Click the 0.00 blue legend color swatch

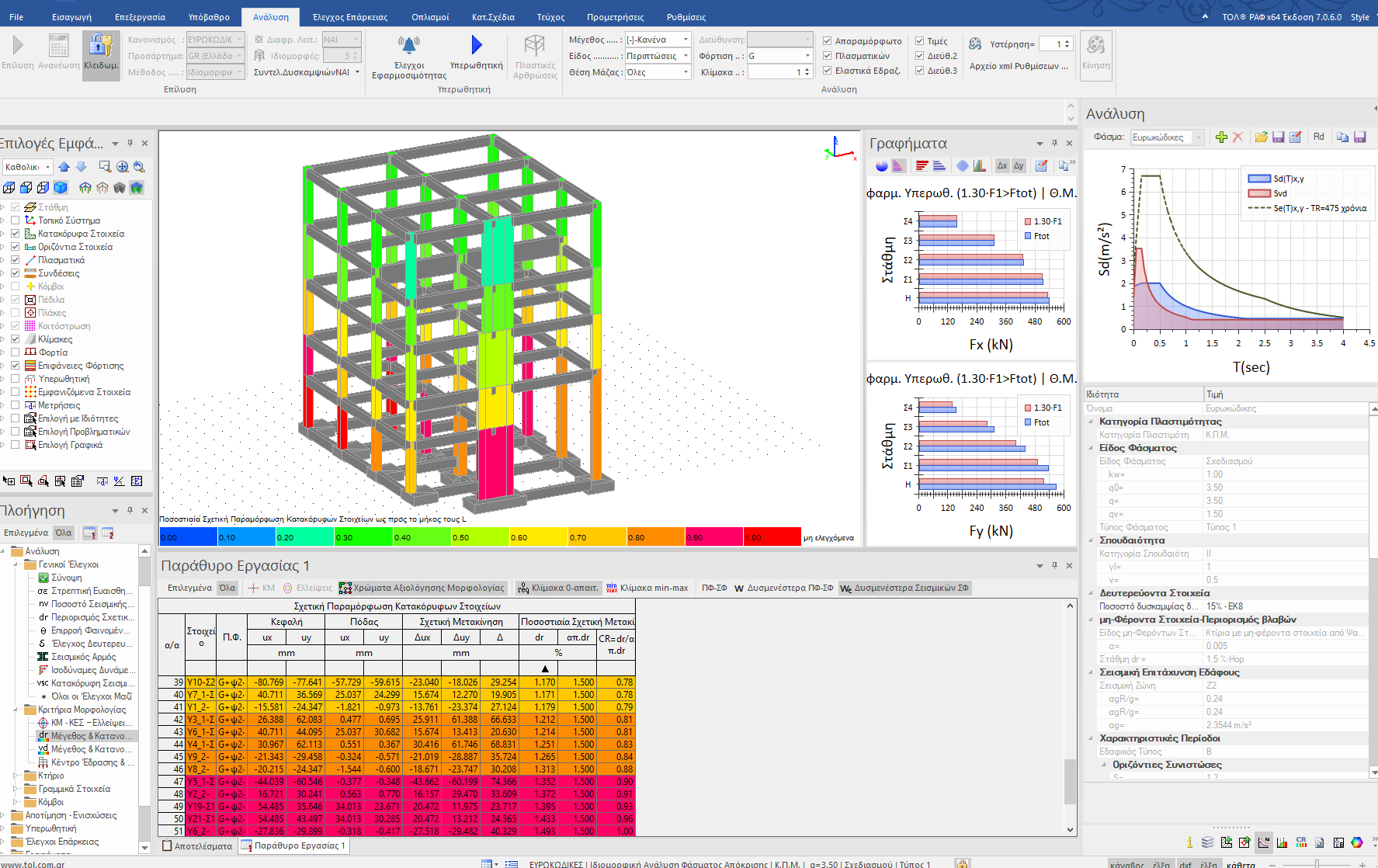click(189, 537)
